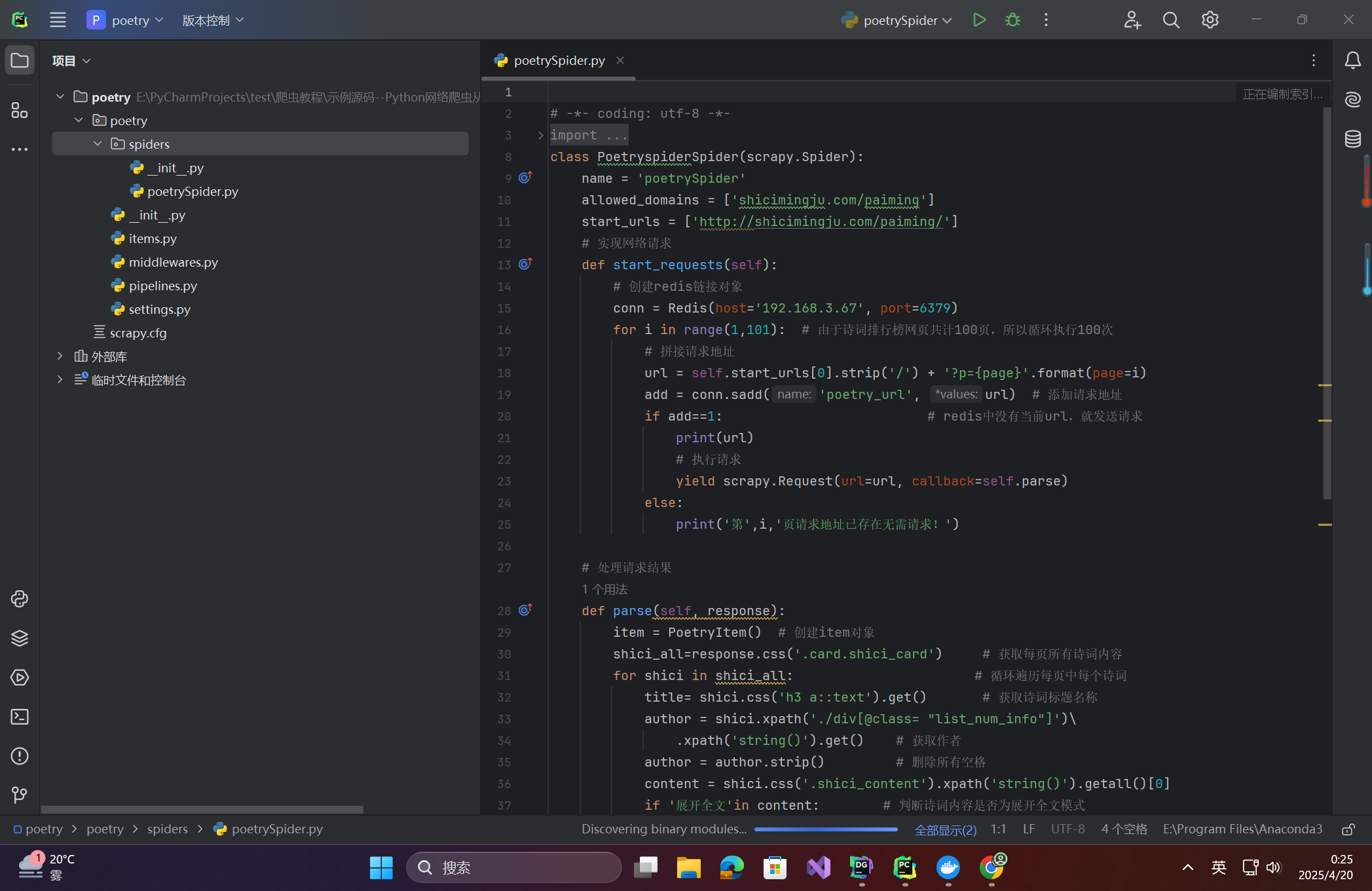Open the Notifications bell panel

(x=1352, y=61)
